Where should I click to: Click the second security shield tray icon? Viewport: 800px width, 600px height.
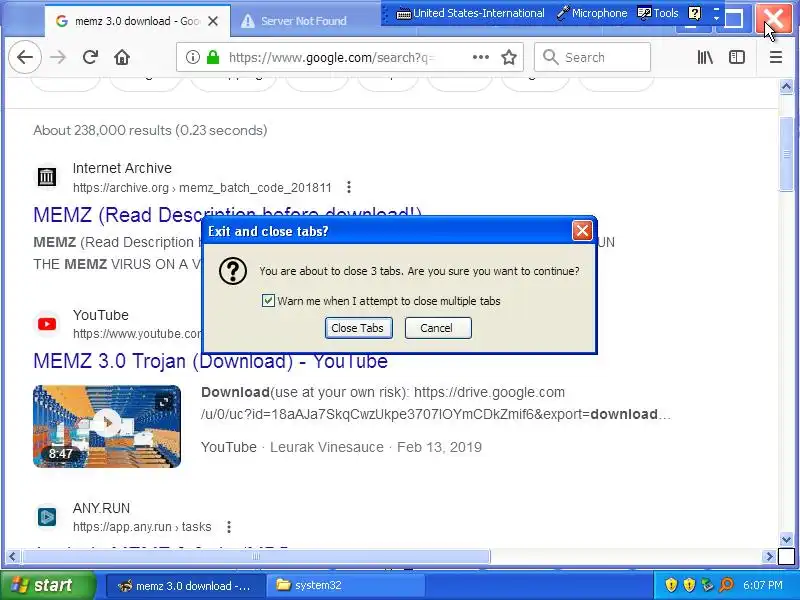[x=689, y=585]
